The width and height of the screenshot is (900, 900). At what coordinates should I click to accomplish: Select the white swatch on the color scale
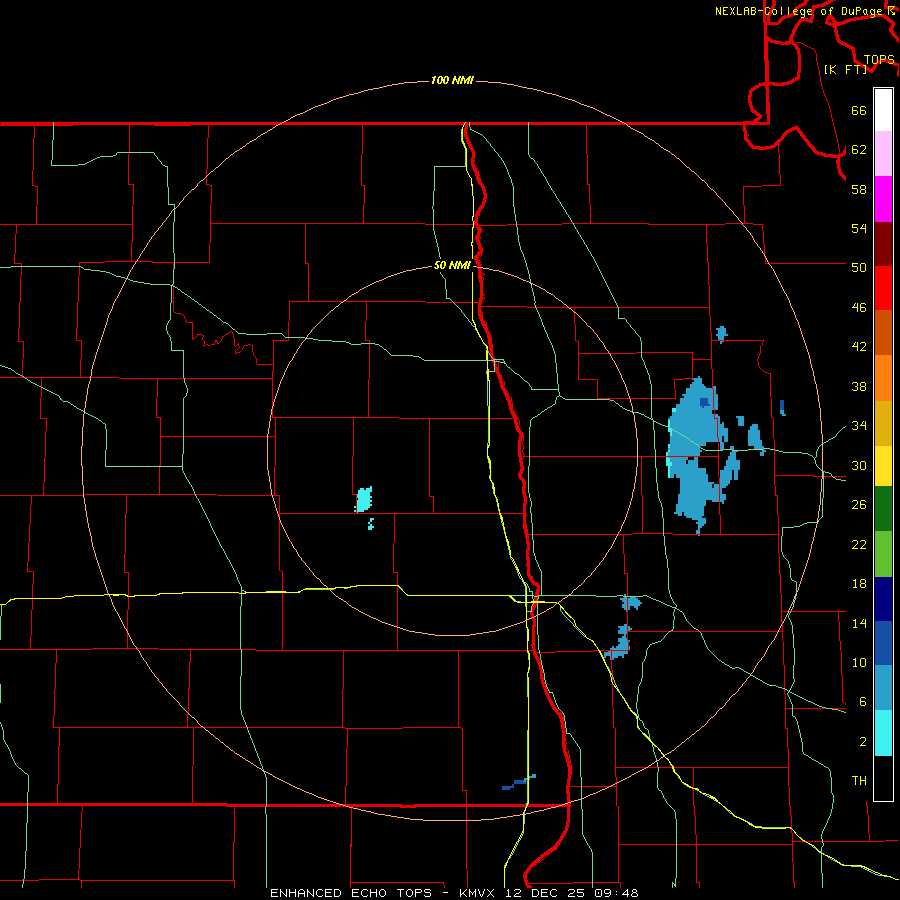[883, 110]
